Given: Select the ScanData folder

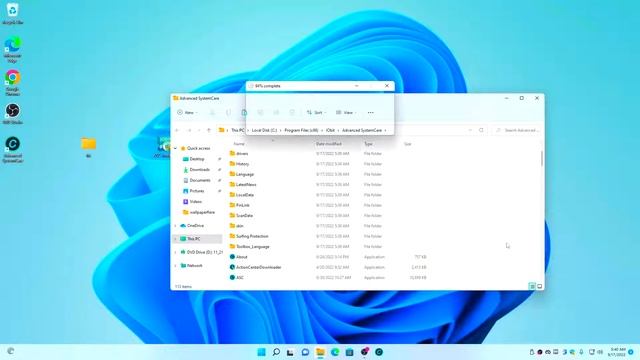Looking at the screenshot, I should coord(244,216).
